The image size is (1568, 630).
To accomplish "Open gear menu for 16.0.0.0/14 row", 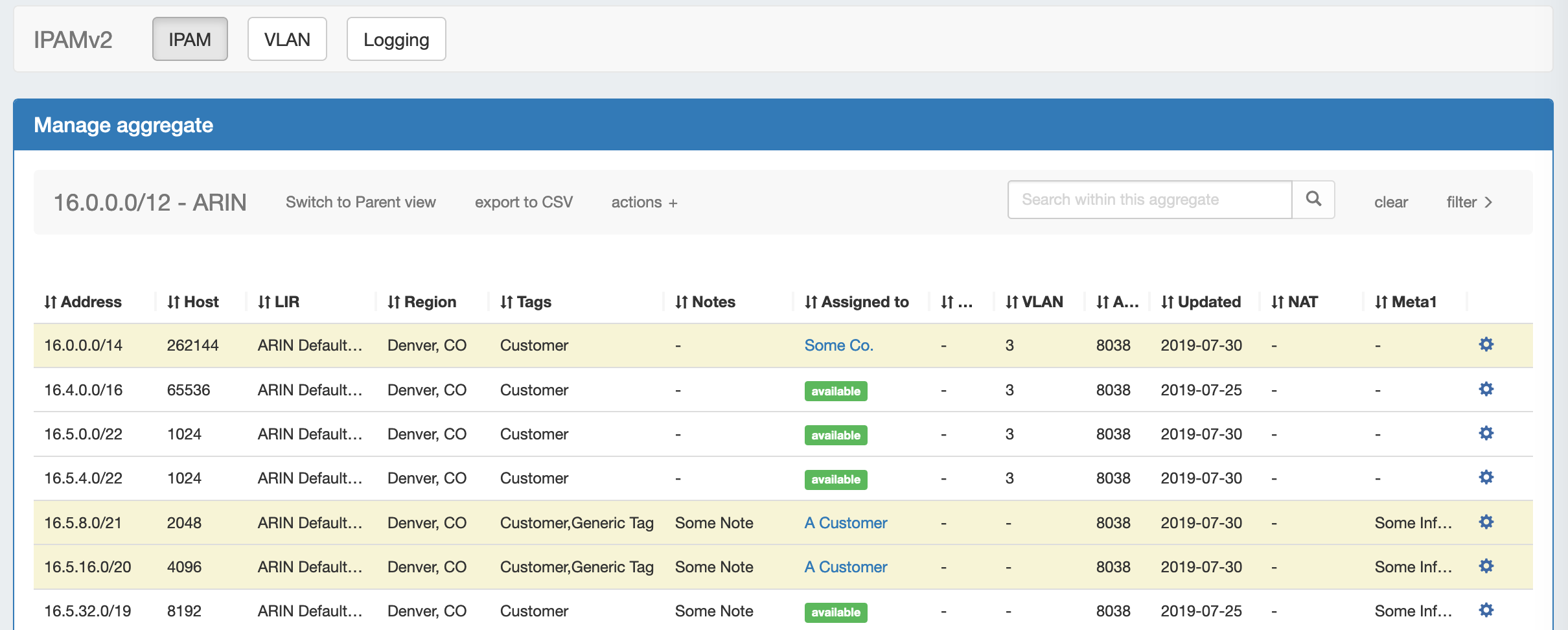I will point(1486,344).
